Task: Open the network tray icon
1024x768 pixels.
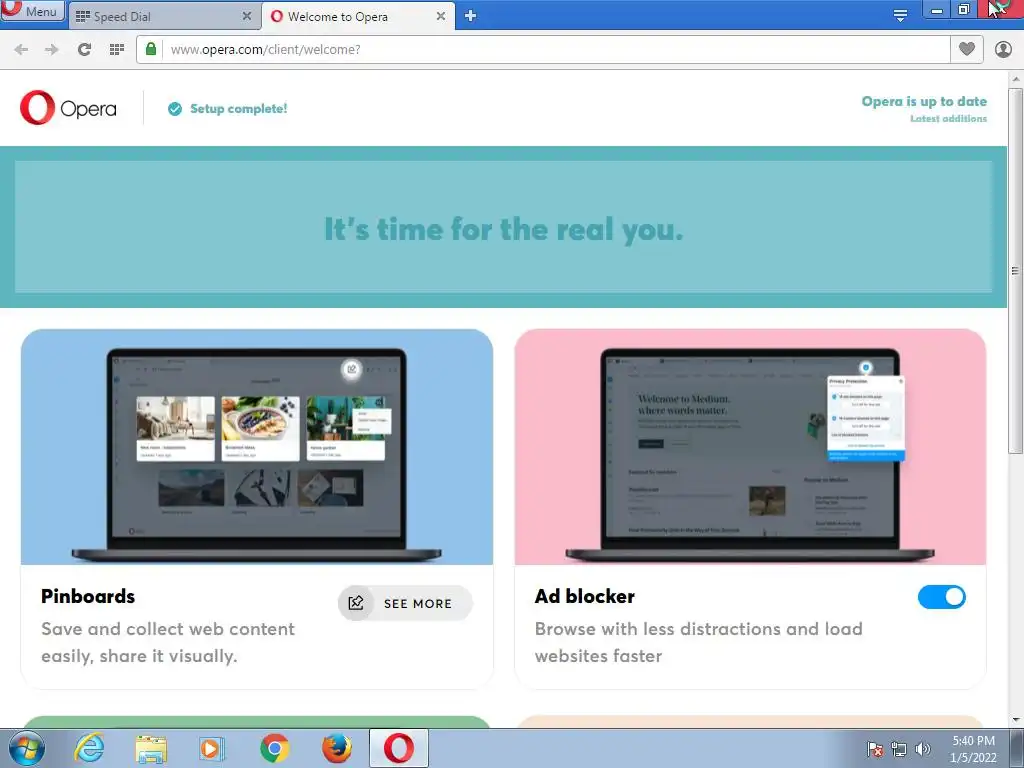Action: point(899,749)
